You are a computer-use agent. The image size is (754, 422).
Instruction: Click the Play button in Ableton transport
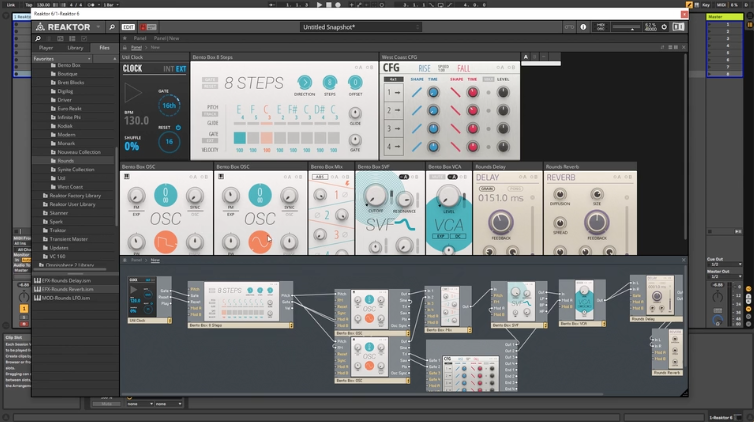319,4
